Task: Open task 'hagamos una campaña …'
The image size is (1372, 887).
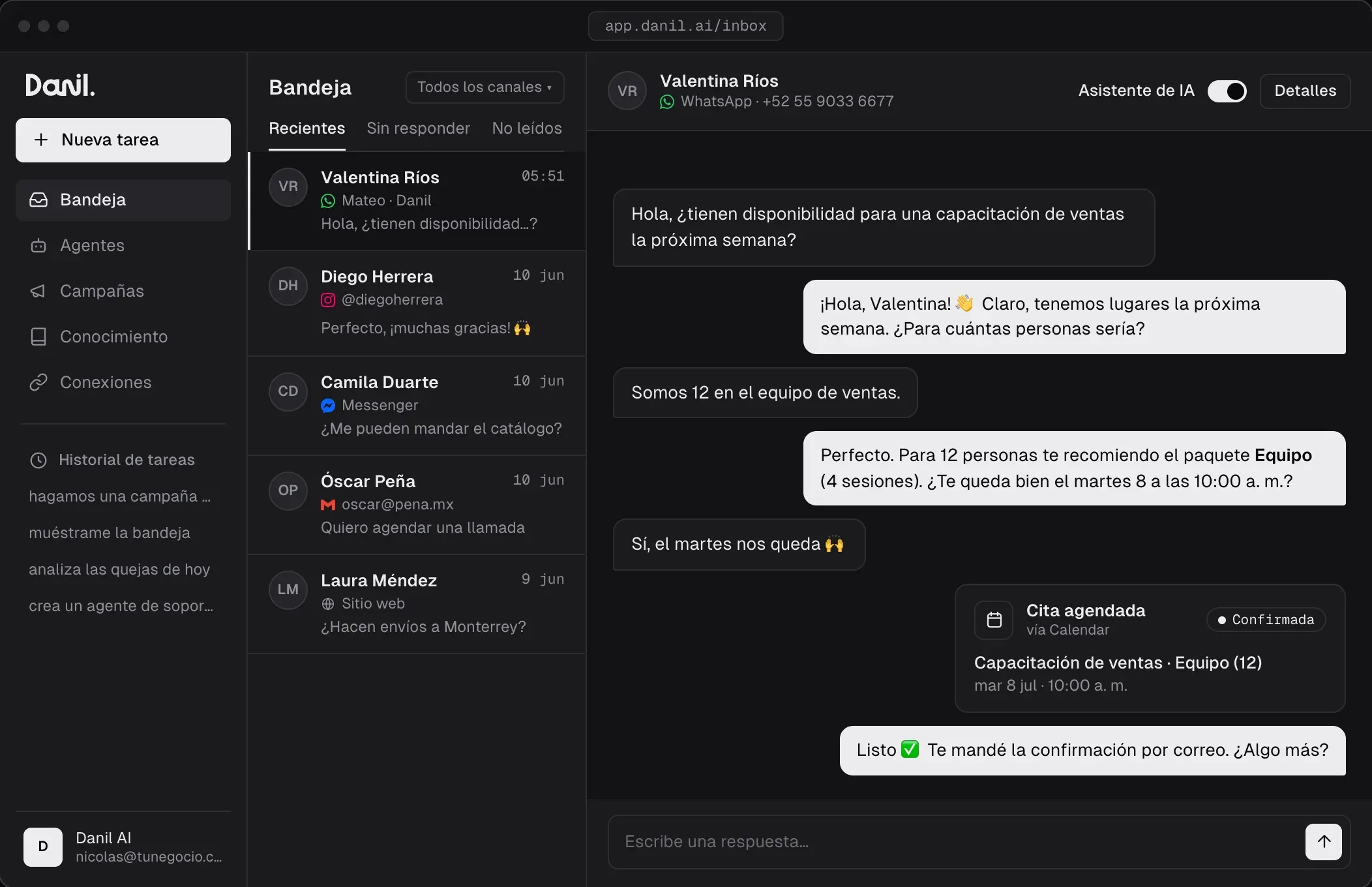Action: 120,496
